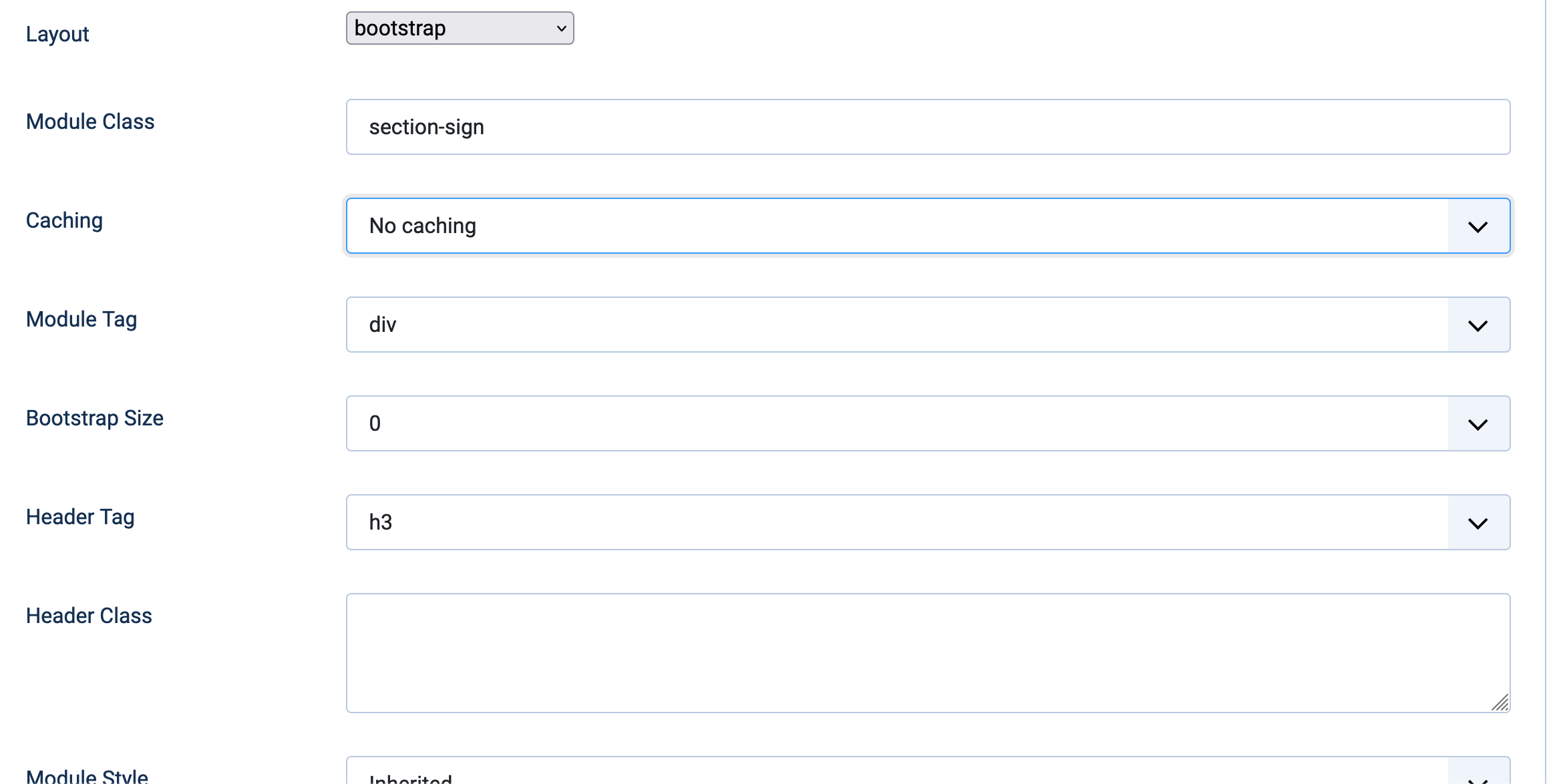Click the Module Class field label
This screenshot has width=1559, height=784.
(x=90, y=122)
